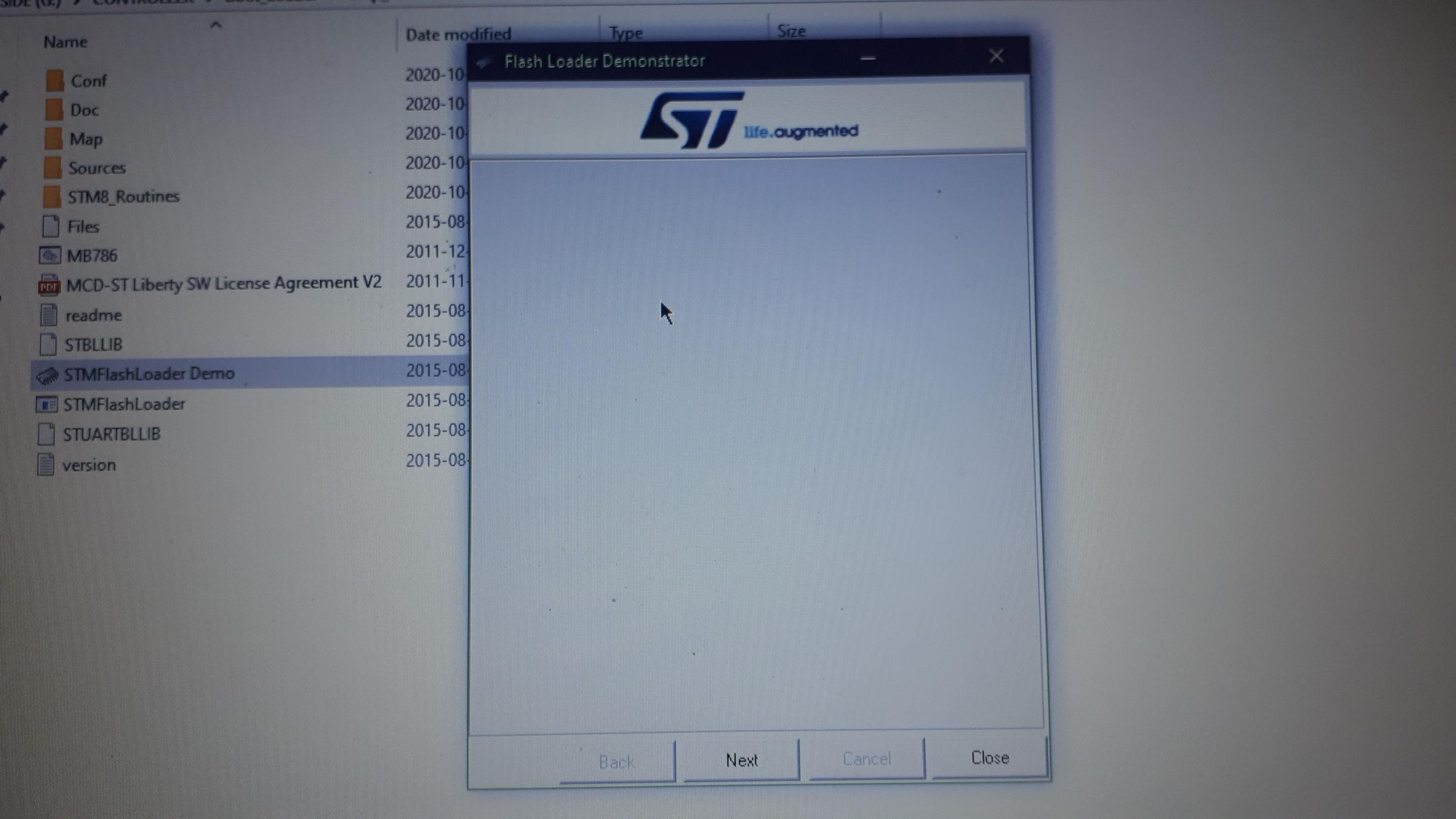Sort by the Name column header
The width and height of the screenshot is (1456, 819).
pyautogui.click(x=66, y=42)
